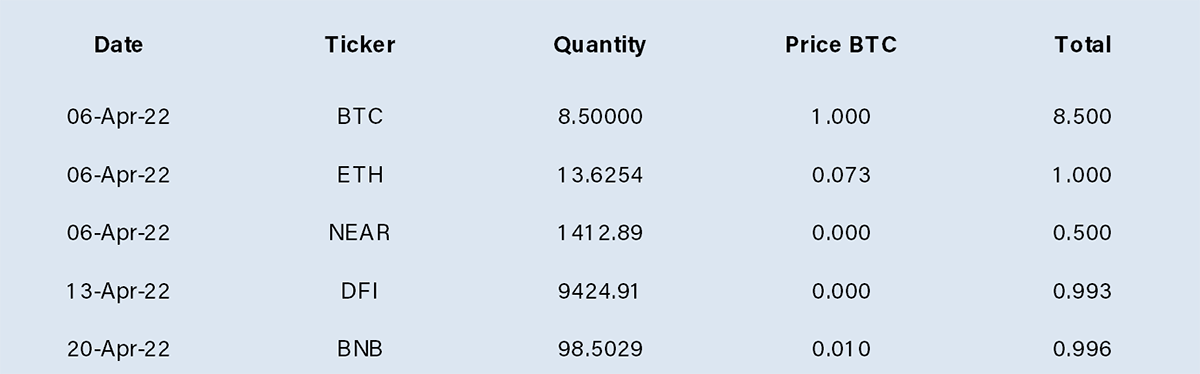Click the Total column header

click(1083, 45)
